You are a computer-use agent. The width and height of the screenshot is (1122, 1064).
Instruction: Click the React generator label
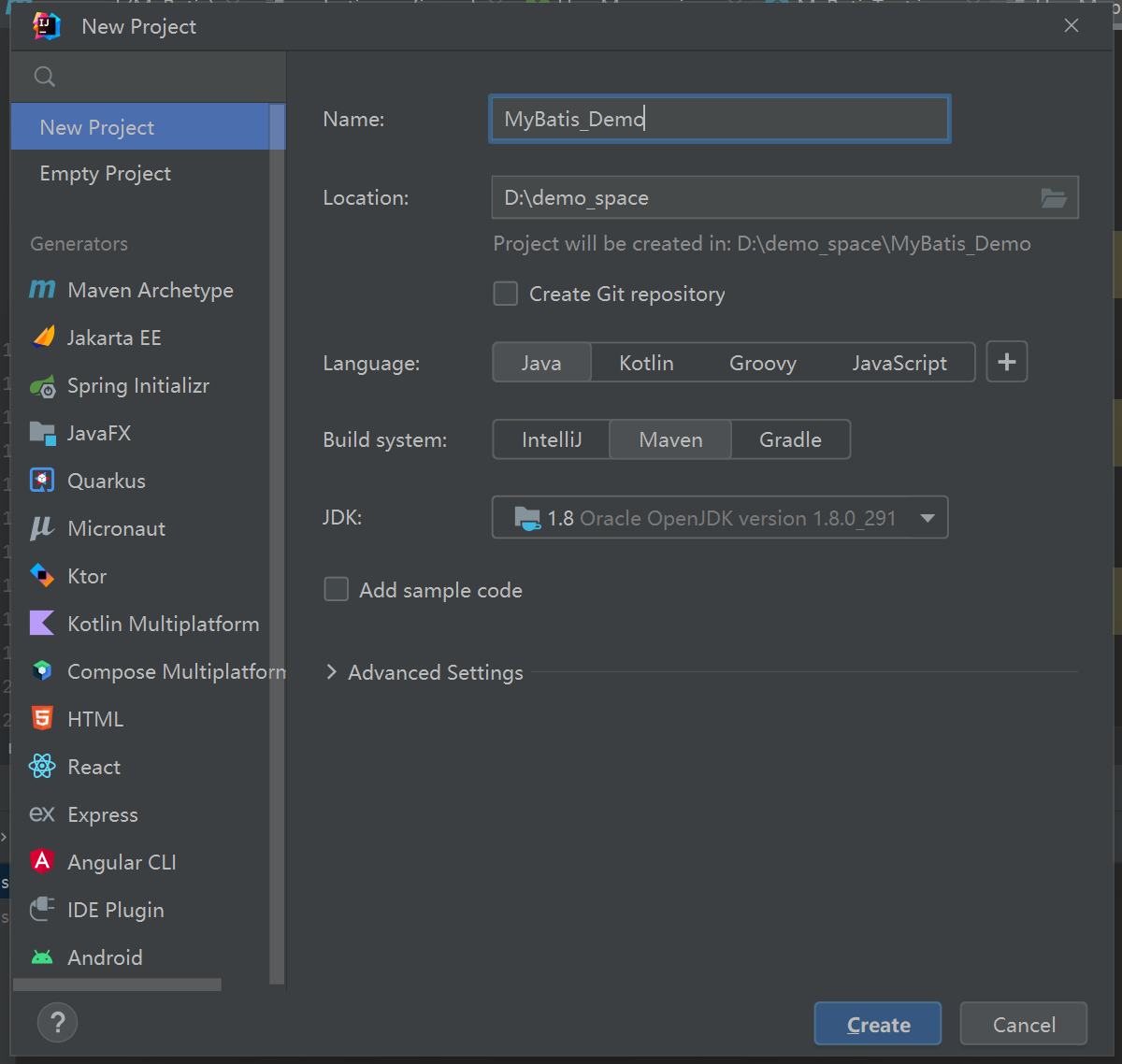coord(94,767)
